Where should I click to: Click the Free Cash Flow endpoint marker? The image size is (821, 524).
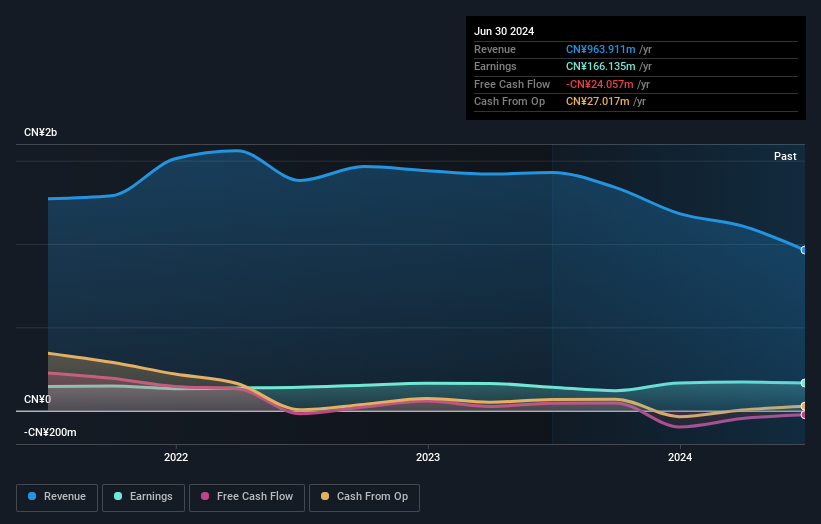tap(804, 415)
